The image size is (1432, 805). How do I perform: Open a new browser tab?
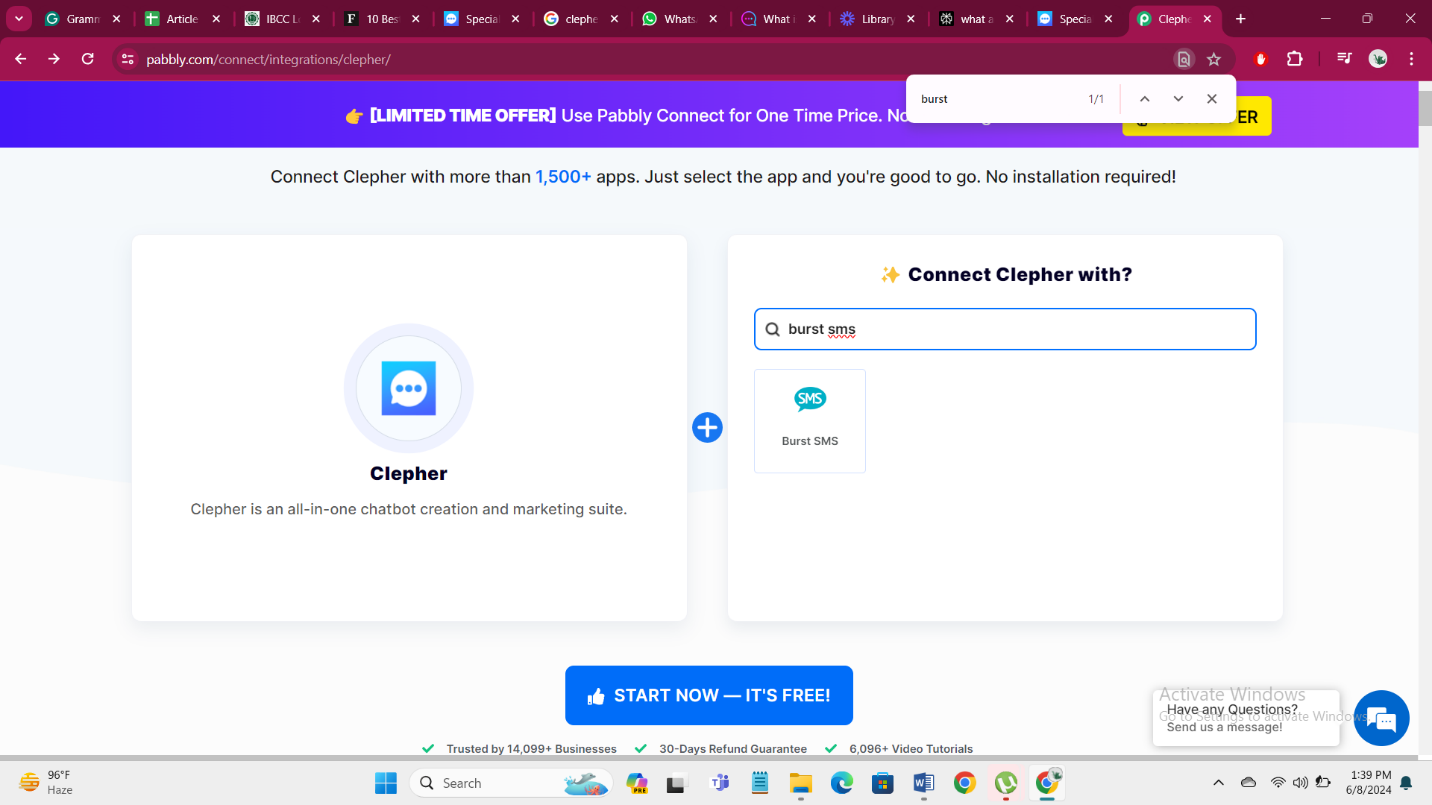click(x=1241, y=19)
